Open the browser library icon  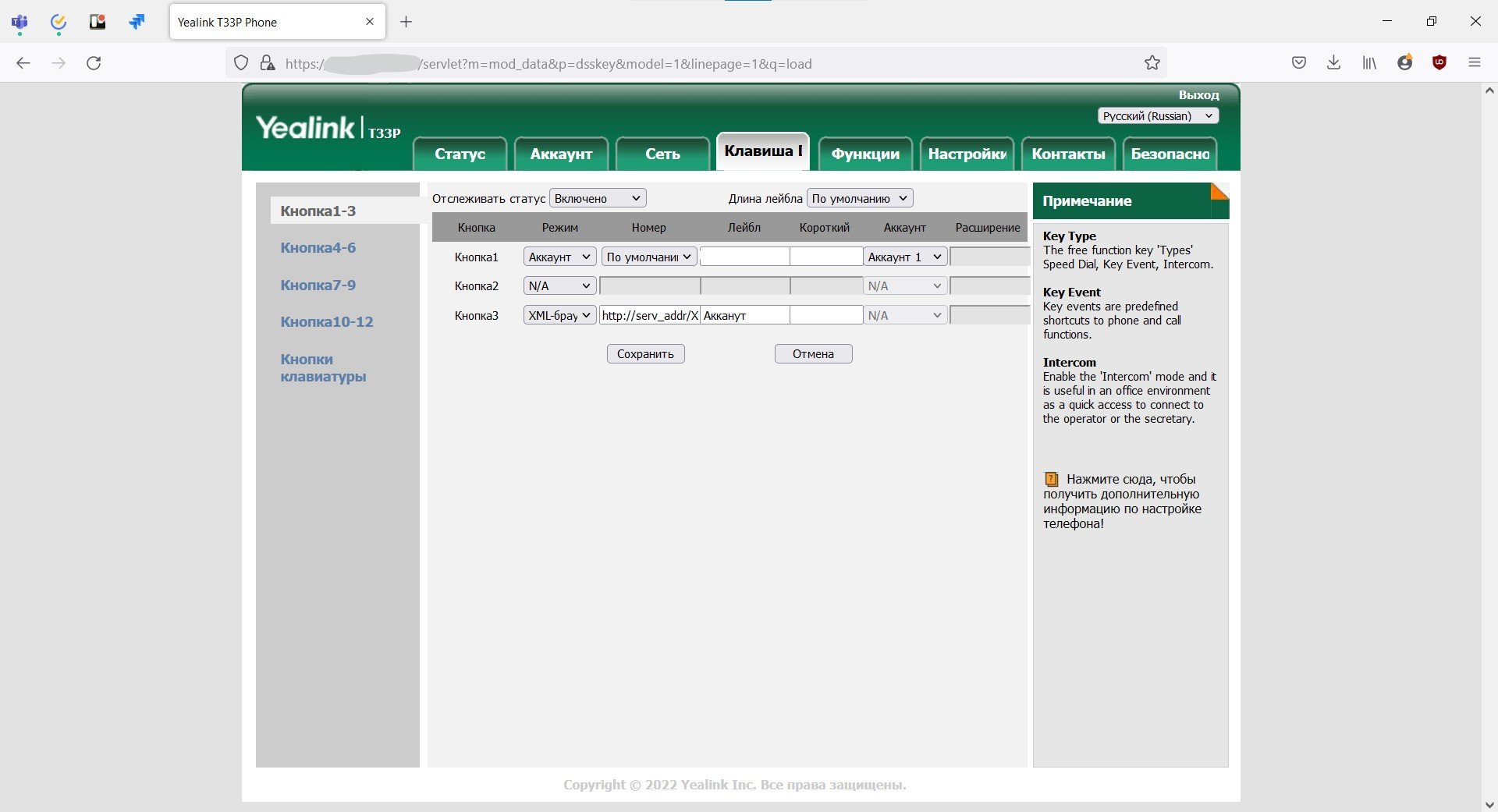(1369, 63)
